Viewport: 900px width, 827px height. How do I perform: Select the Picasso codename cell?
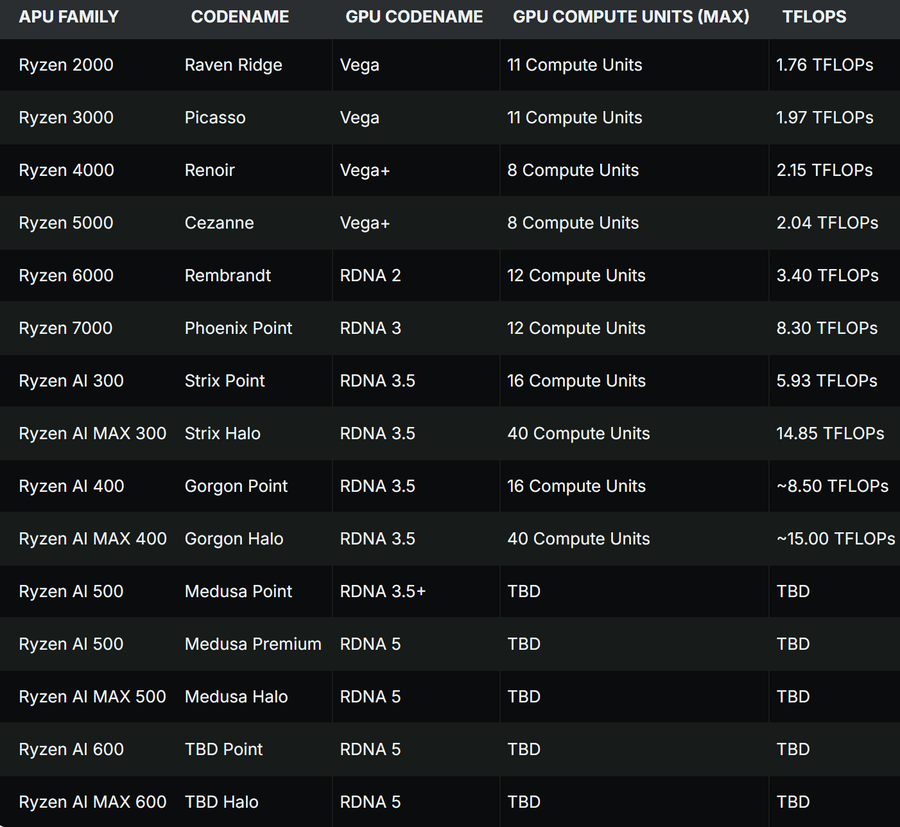pyautogui.click(x=215, y=118)
